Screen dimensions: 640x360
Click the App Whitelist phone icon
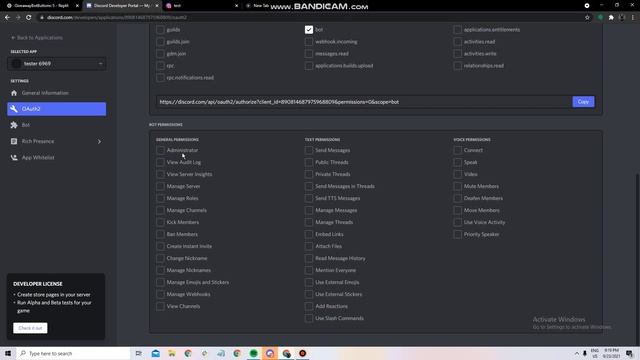[14, 158]
